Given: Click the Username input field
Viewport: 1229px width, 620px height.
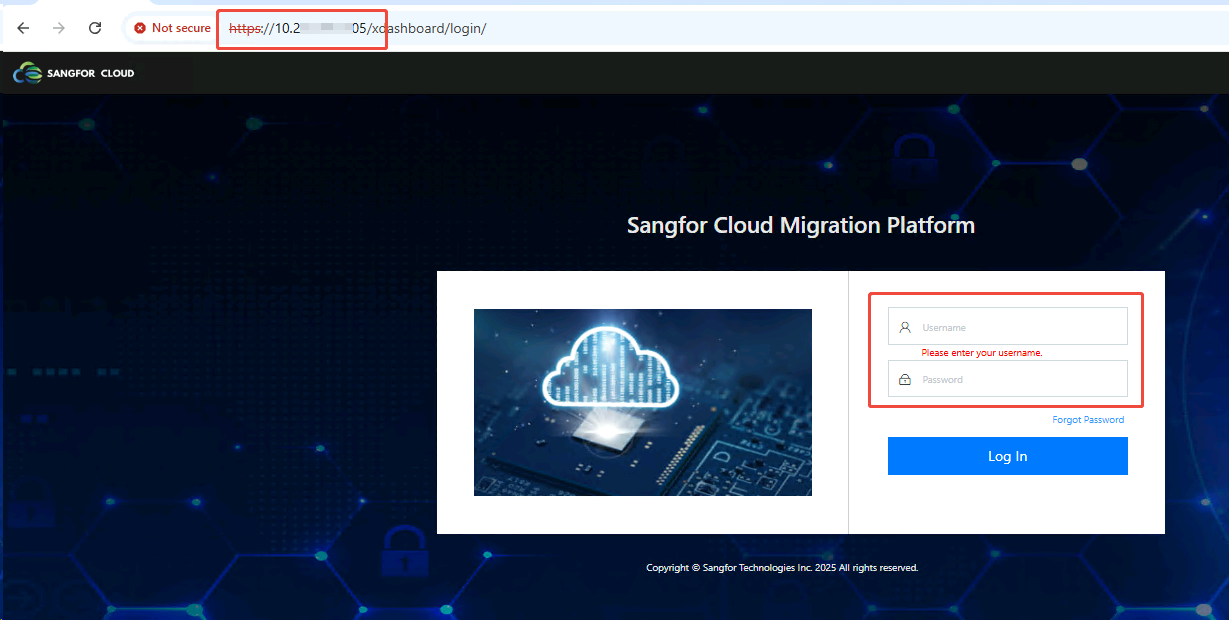Looking at the screenshot, I should coord(1007,326).
